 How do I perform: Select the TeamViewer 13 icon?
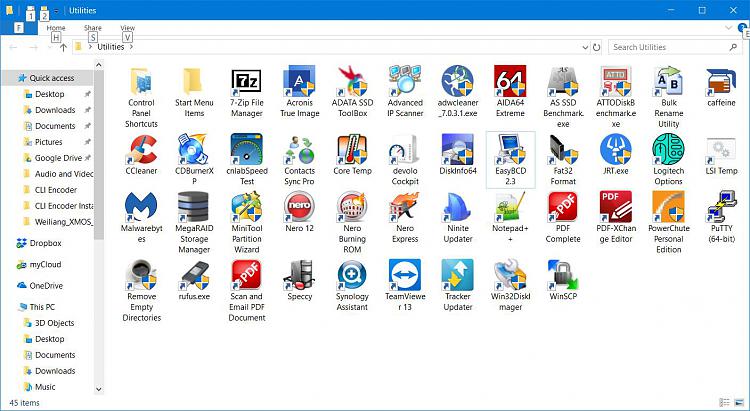point(405,276)
